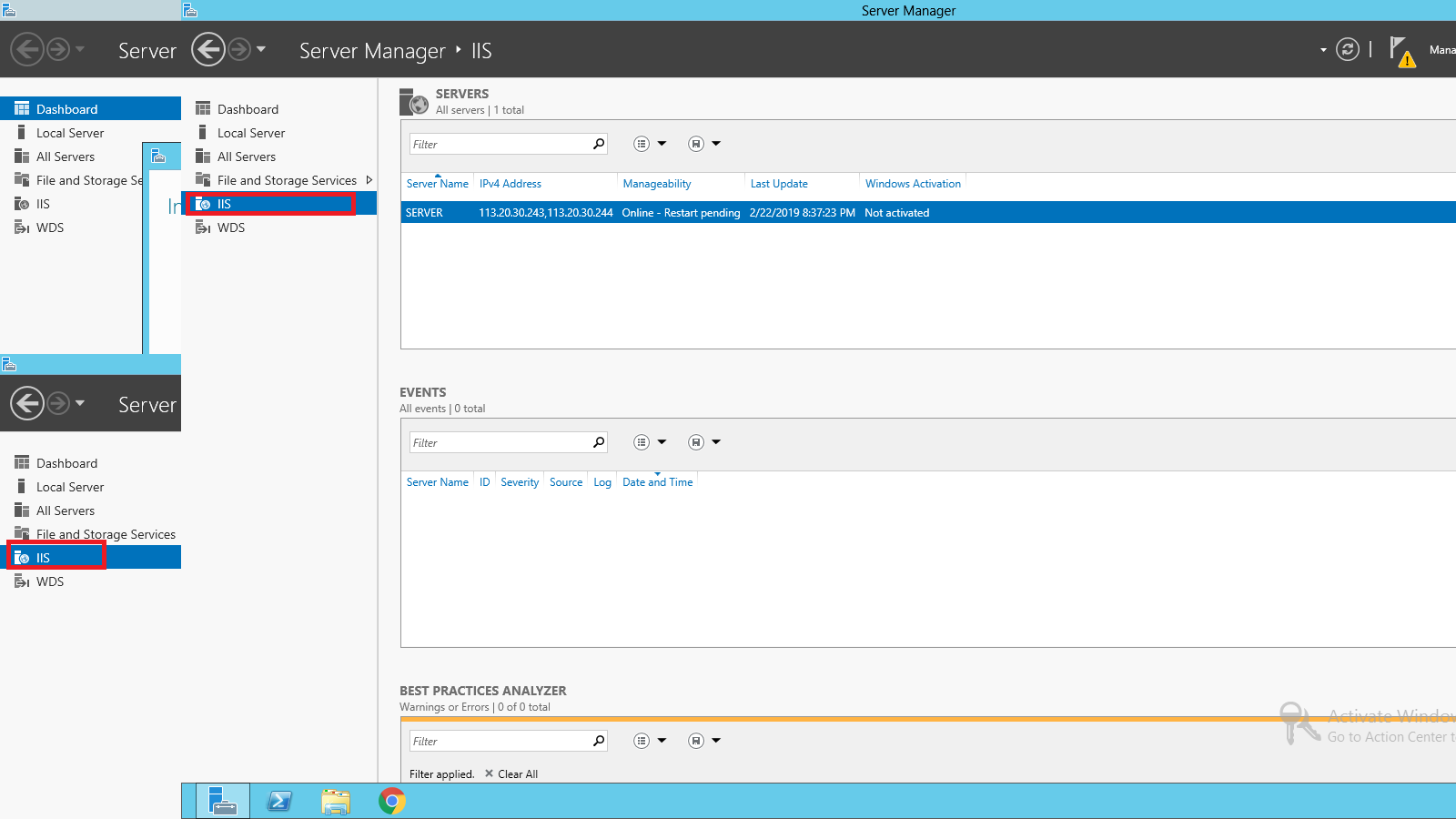Viewport: 1456px width, 819px height.
Task: Click the Server Manager breadcrumb in header
Action: click(372, 51)
